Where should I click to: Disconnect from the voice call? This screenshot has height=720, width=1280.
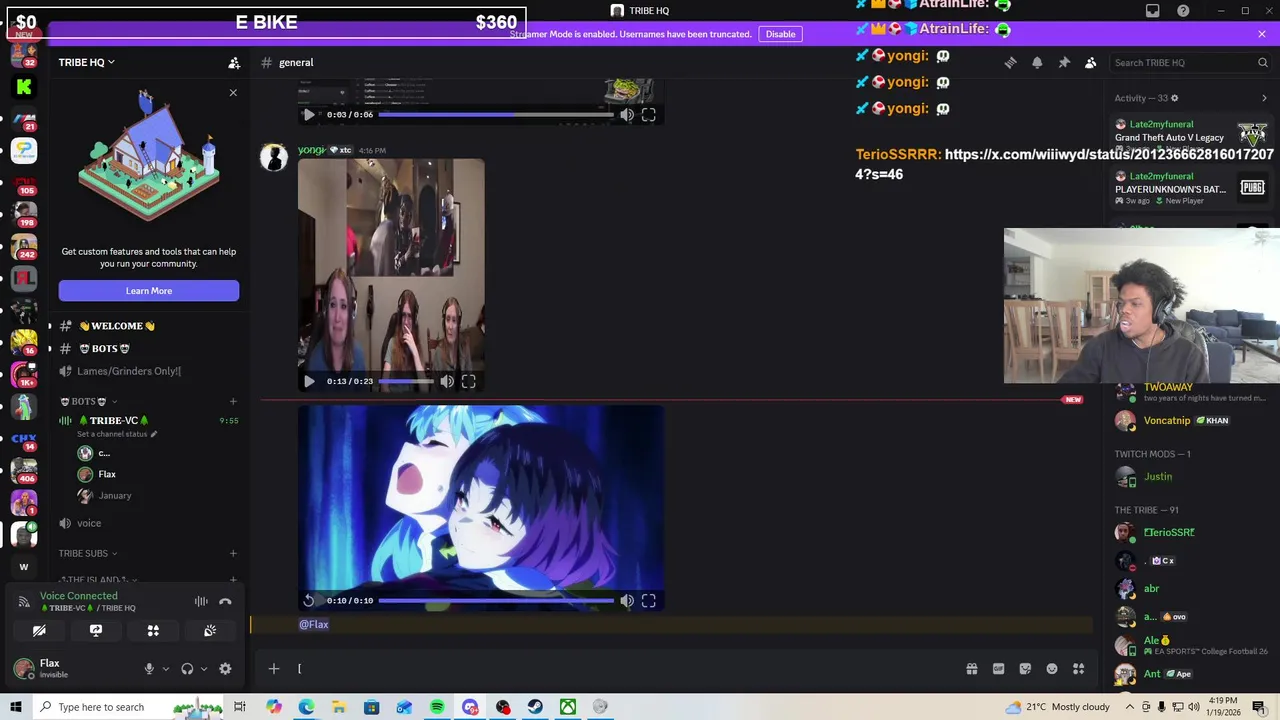(225, 601)
